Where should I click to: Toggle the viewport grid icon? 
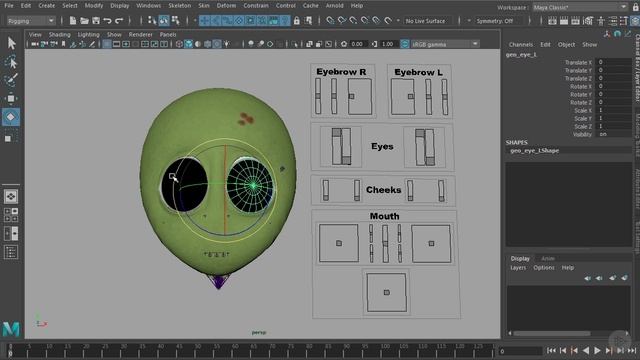[x=107, y=44]
